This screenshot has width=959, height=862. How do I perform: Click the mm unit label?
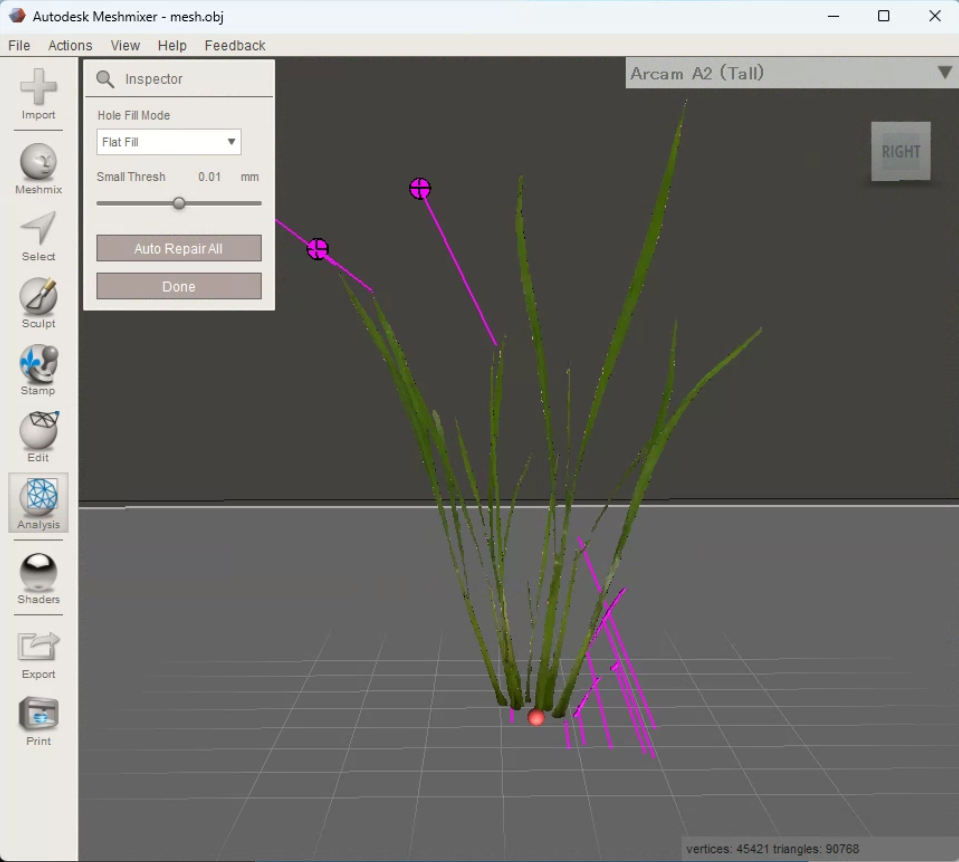coord(250,177)
